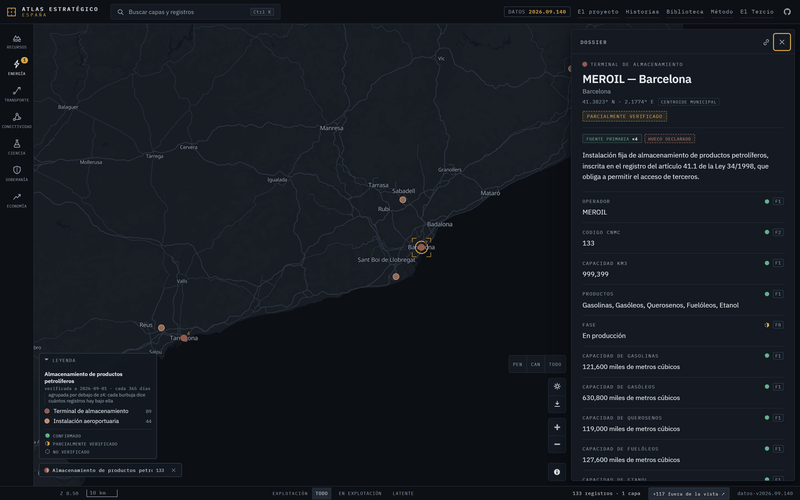Open the Recursos sidebar section

(16, 41)
